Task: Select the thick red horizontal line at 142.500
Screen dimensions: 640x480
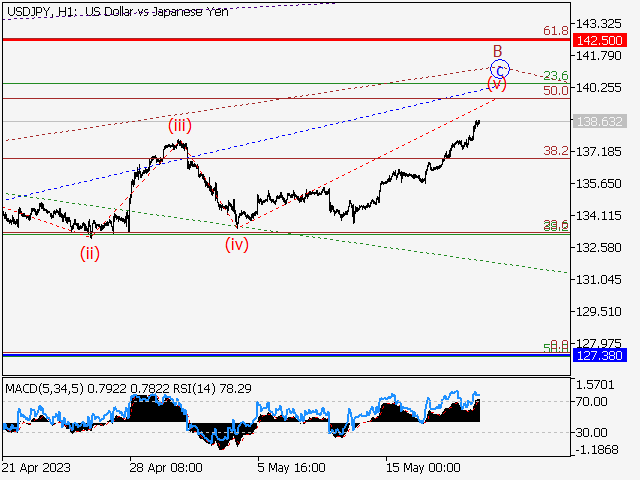Action: point(286,40)
